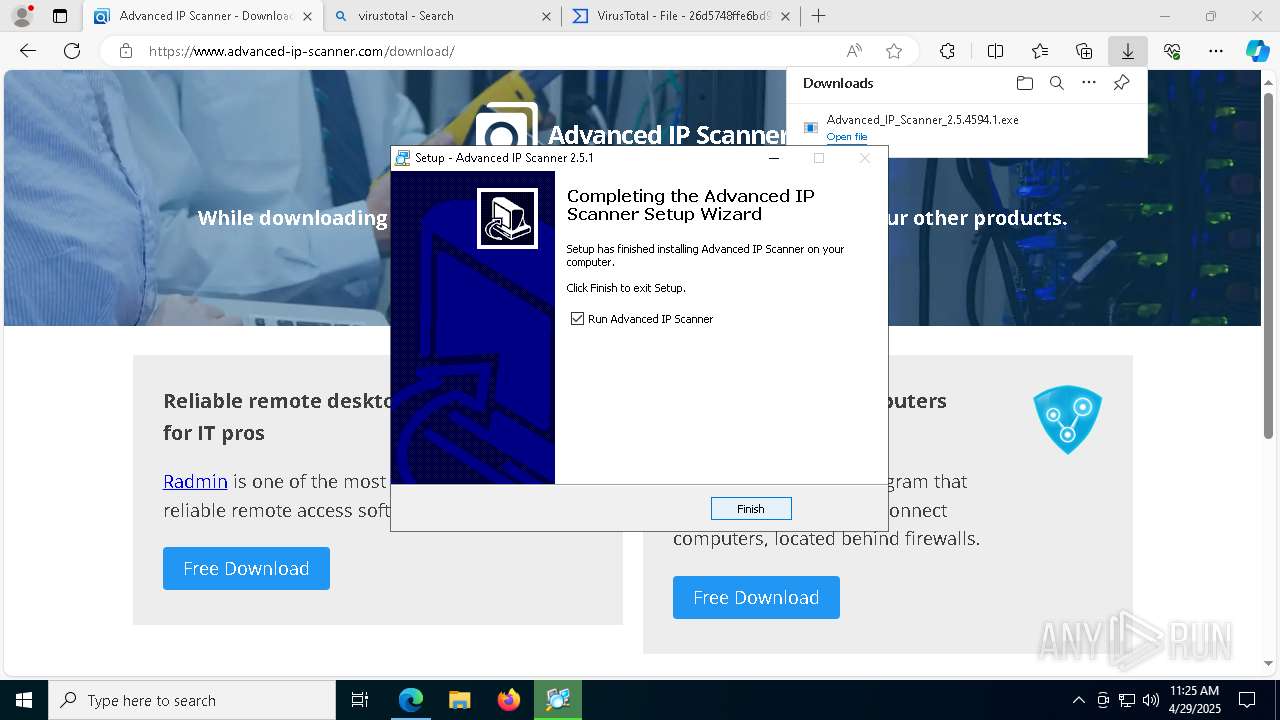Viewport: 1280px width, 720px height.
Task: Click Setup window title bar icon
Action: coord(402,158)
